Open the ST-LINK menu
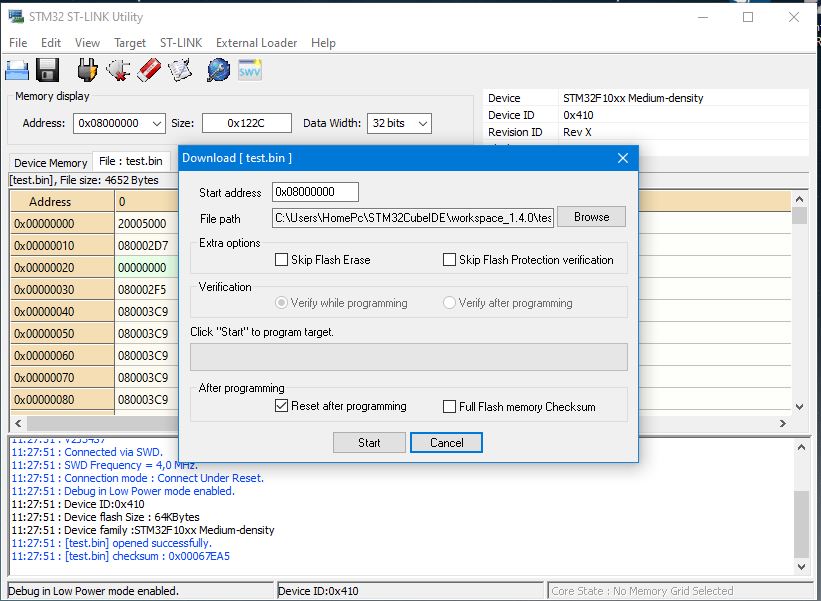This screenshot has width=821, height=601. (181, 43)
